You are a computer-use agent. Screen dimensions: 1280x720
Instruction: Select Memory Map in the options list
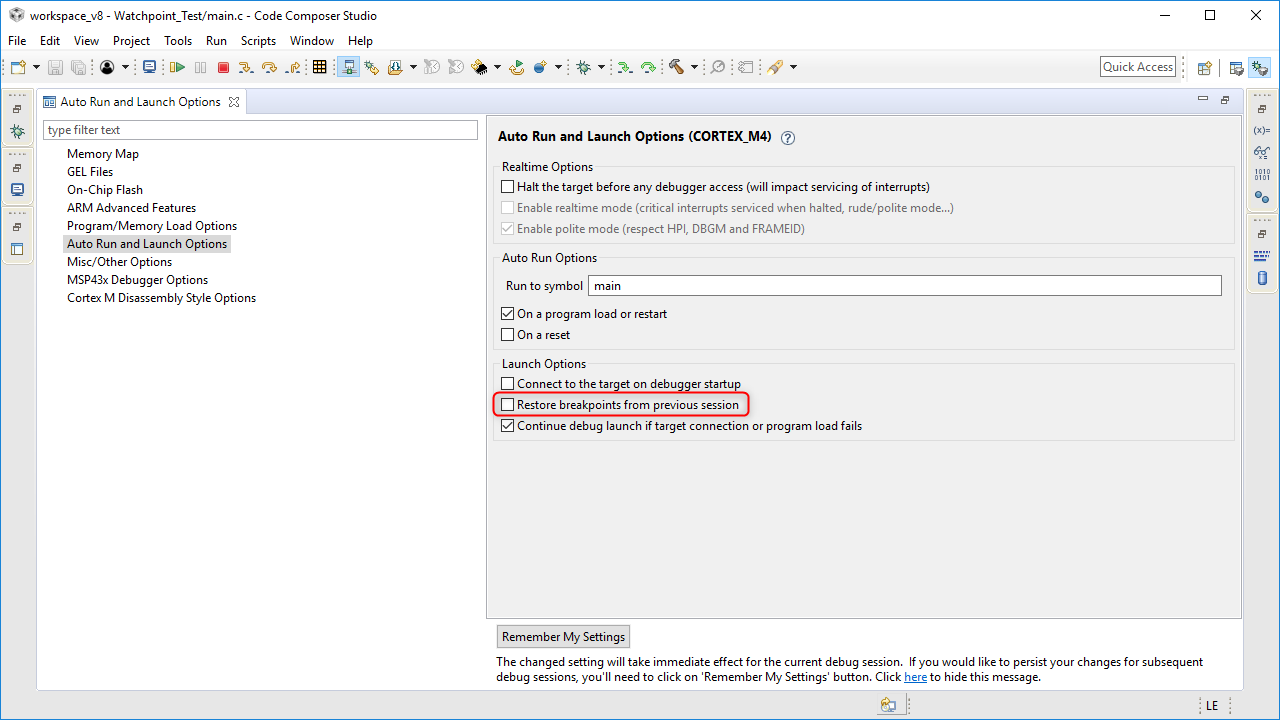103,154
